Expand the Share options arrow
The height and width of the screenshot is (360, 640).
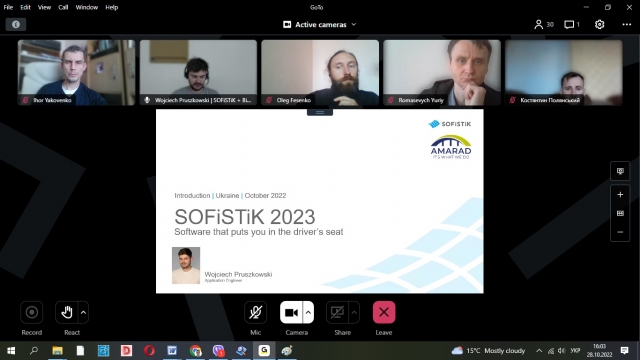click(354, 313)
